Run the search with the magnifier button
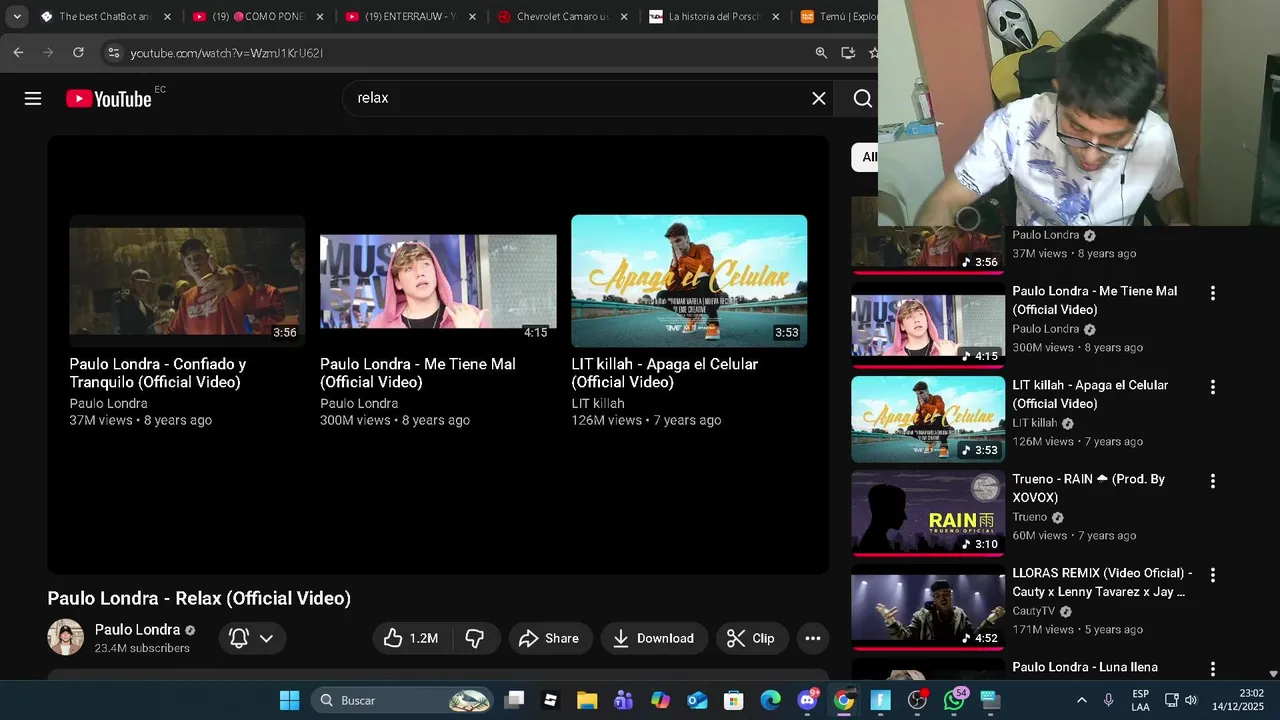 863,98
